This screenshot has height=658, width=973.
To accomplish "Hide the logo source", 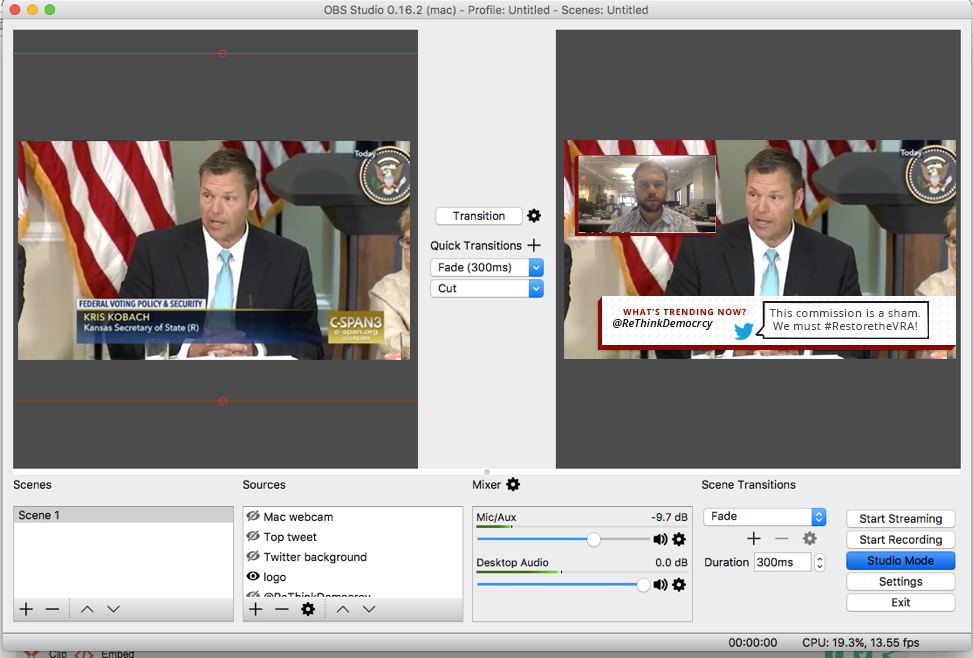I will tap(253, 577).
